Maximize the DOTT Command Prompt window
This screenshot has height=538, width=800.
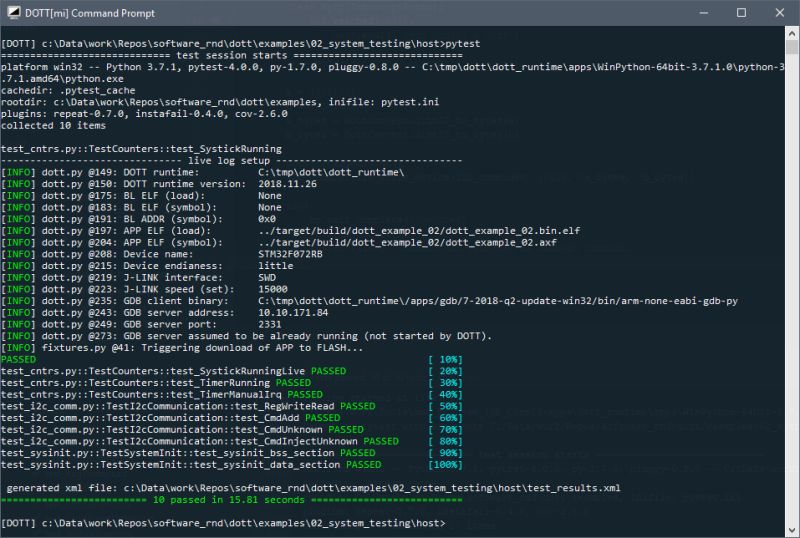point(741,13)
